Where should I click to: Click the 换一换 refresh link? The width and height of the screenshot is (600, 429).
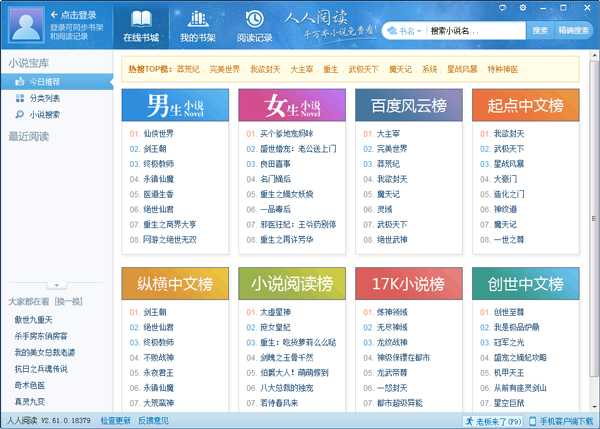pyautogui.click(x=69, y=300)
